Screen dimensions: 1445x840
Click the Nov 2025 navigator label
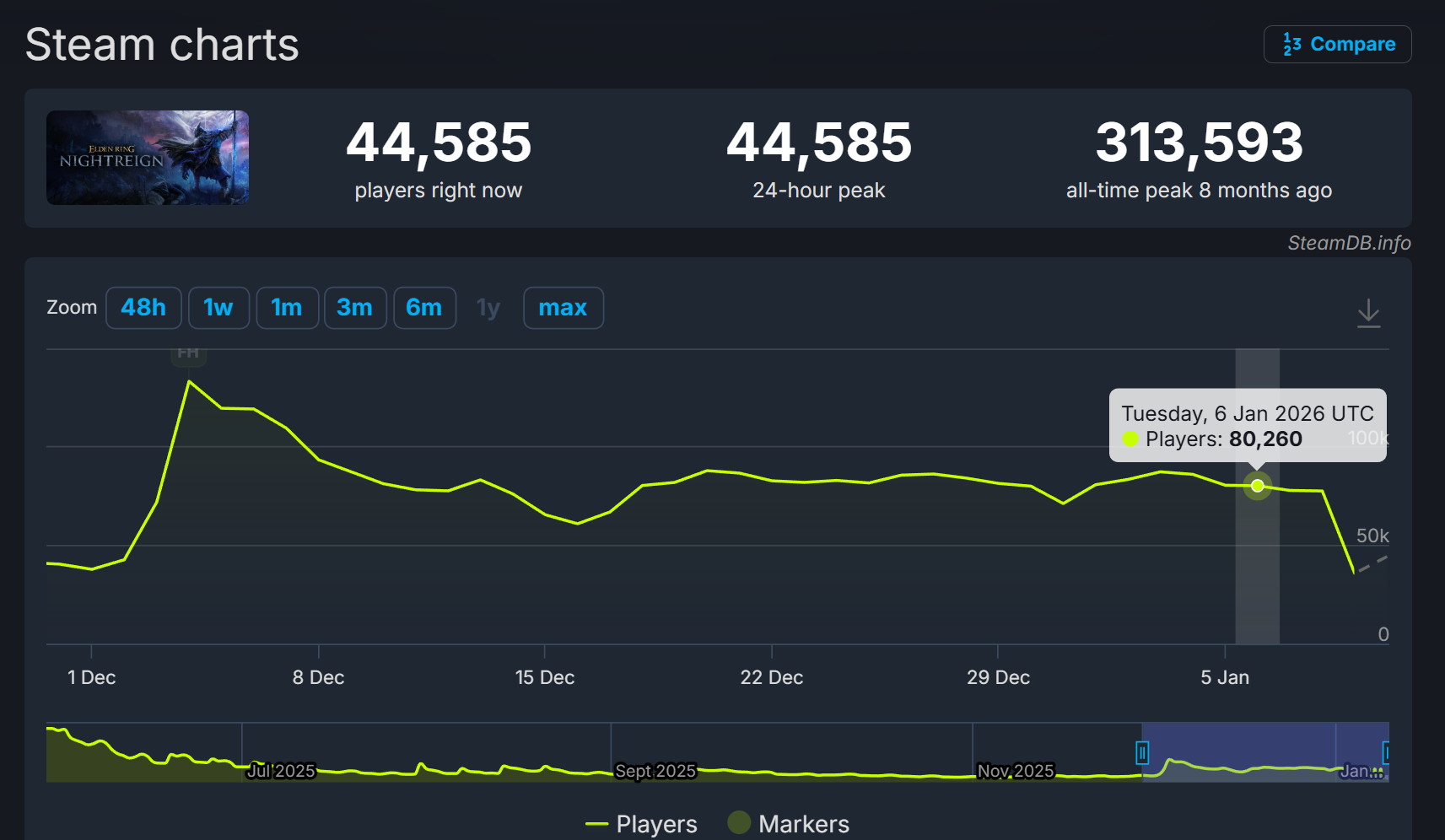[x=1016, y=771]
